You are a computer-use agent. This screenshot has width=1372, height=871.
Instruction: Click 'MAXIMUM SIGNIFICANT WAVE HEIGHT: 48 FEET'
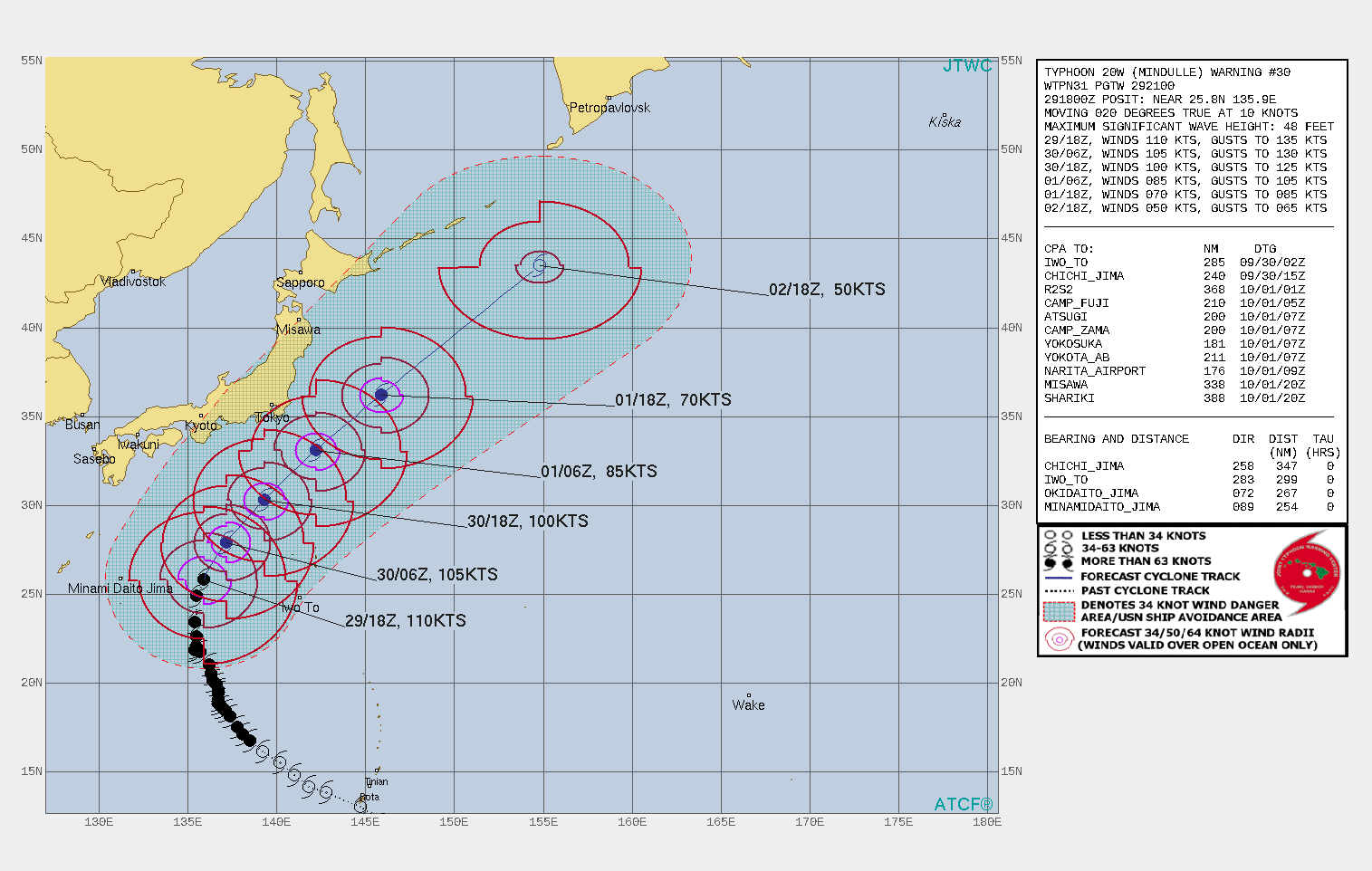[1189, 127]
